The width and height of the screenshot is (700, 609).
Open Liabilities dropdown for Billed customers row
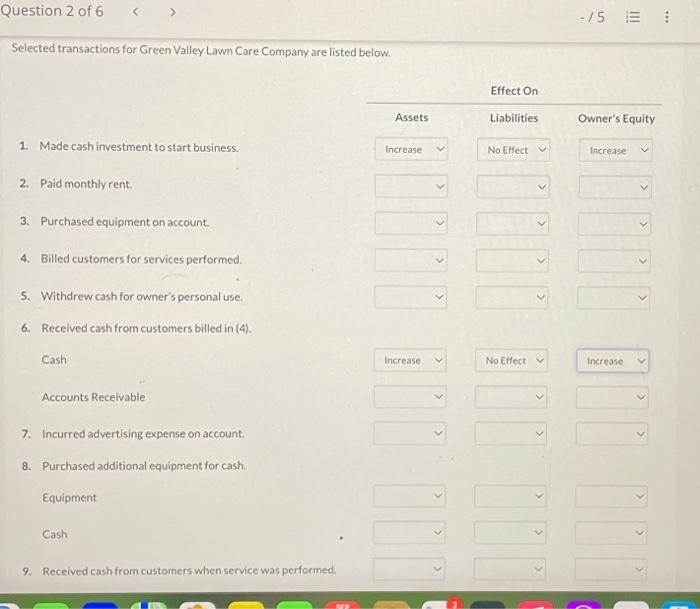tap(512, 260)
